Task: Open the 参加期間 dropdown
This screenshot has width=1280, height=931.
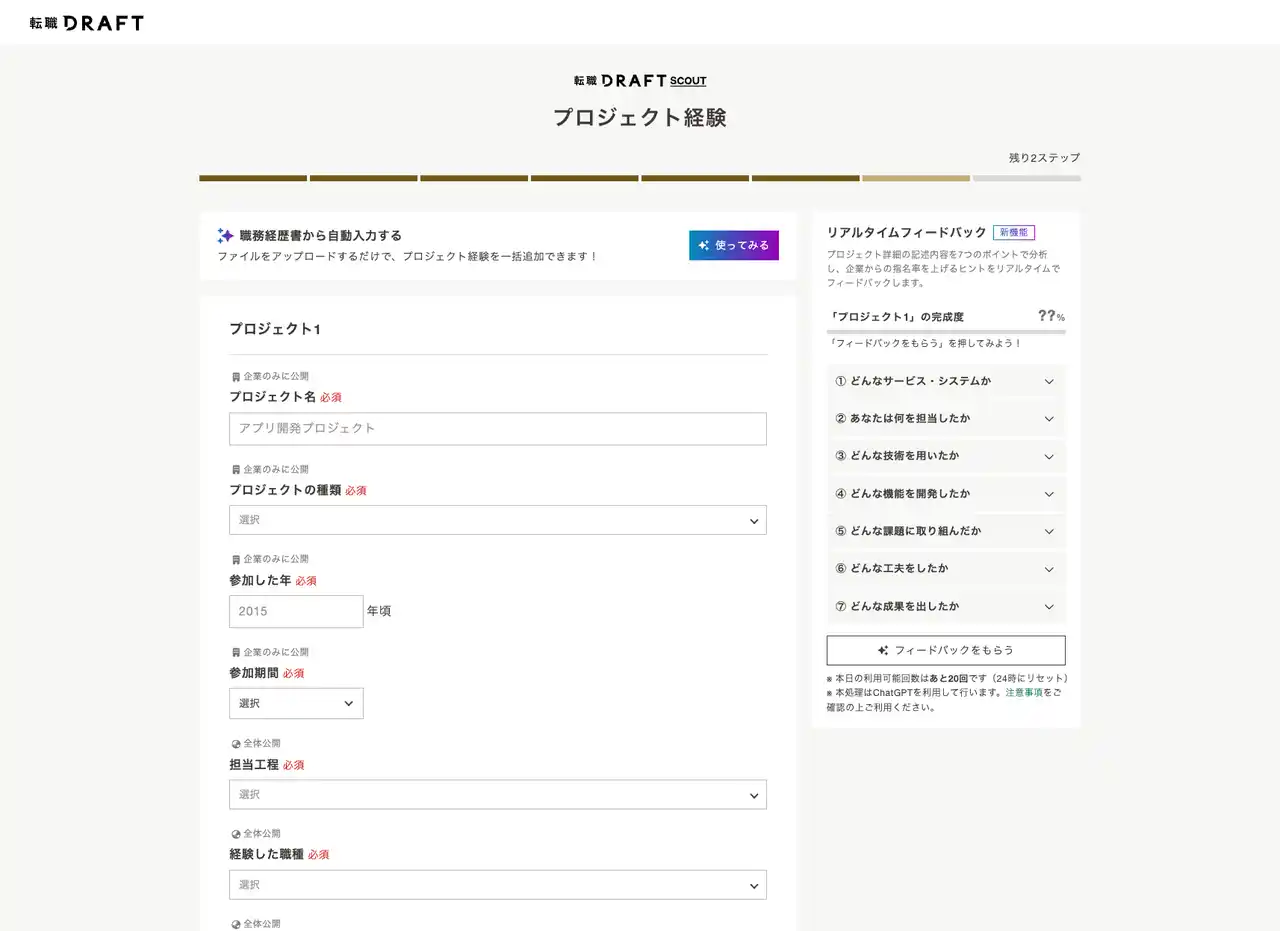Action: (296, 703)
